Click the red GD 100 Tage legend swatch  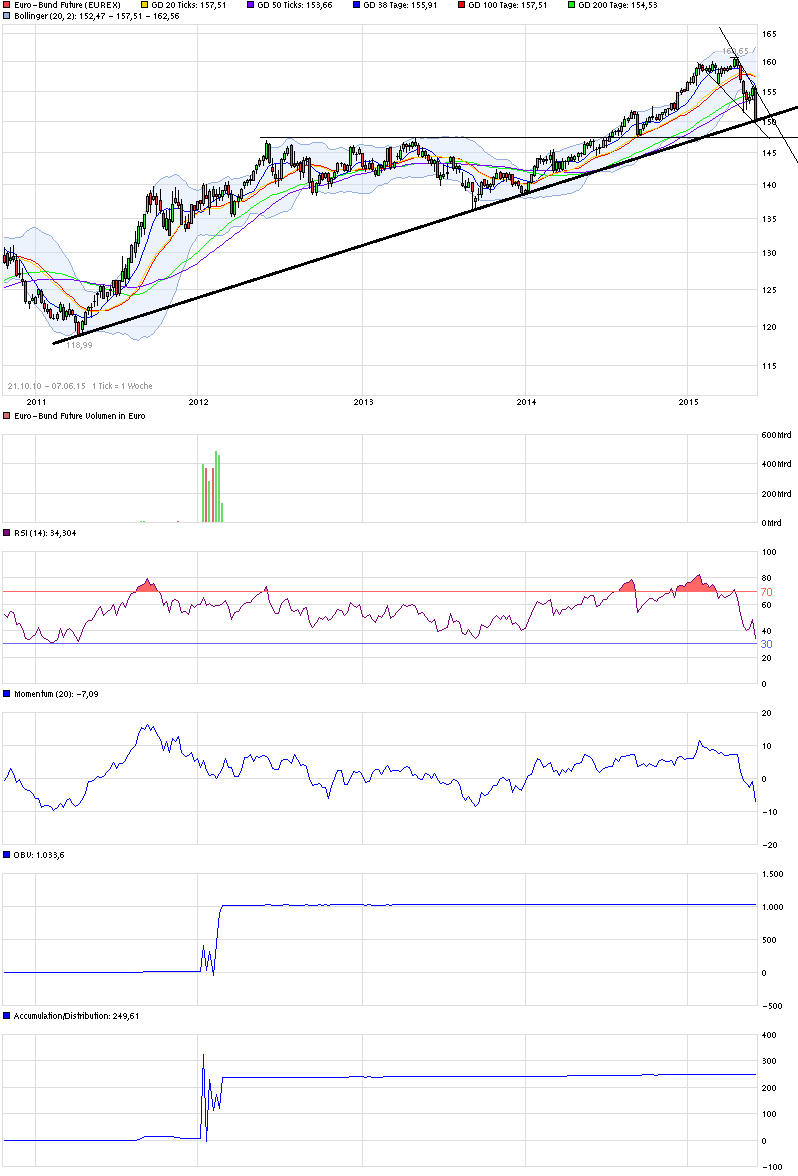pyautogui.click(x=461, y=5)
